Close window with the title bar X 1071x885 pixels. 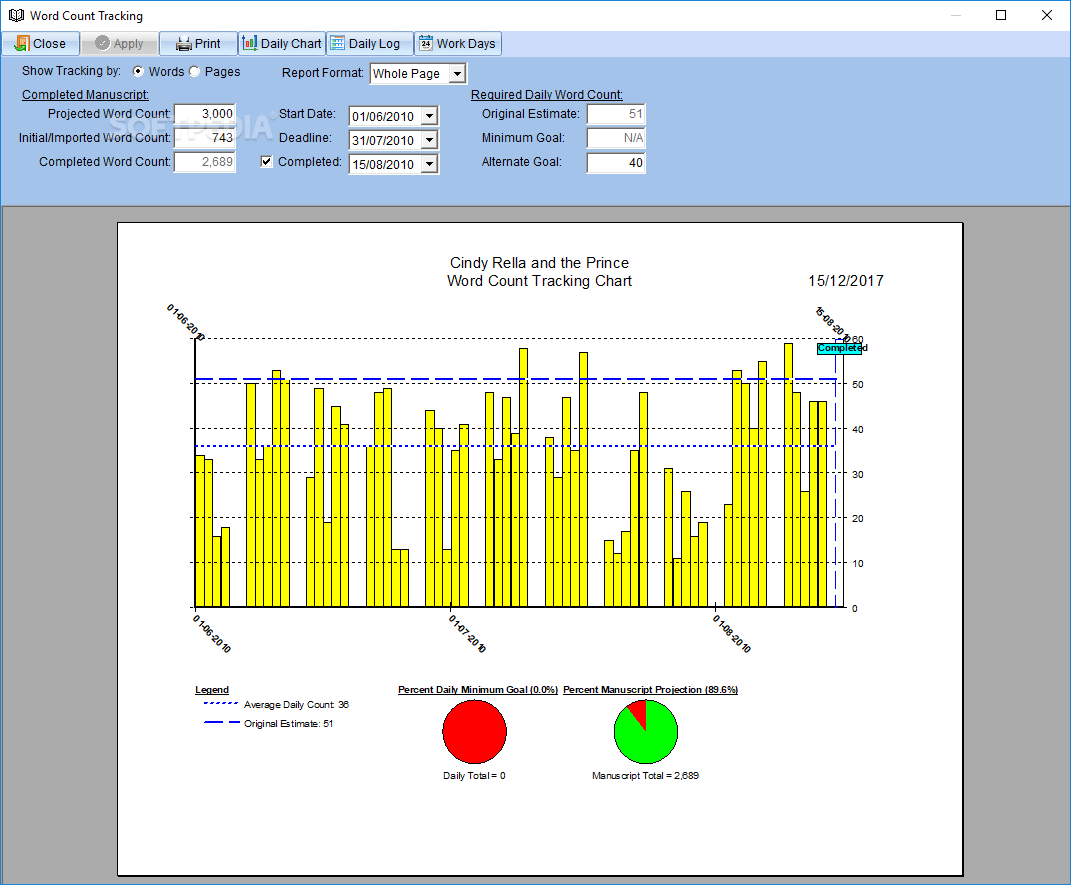(1046, 15)
